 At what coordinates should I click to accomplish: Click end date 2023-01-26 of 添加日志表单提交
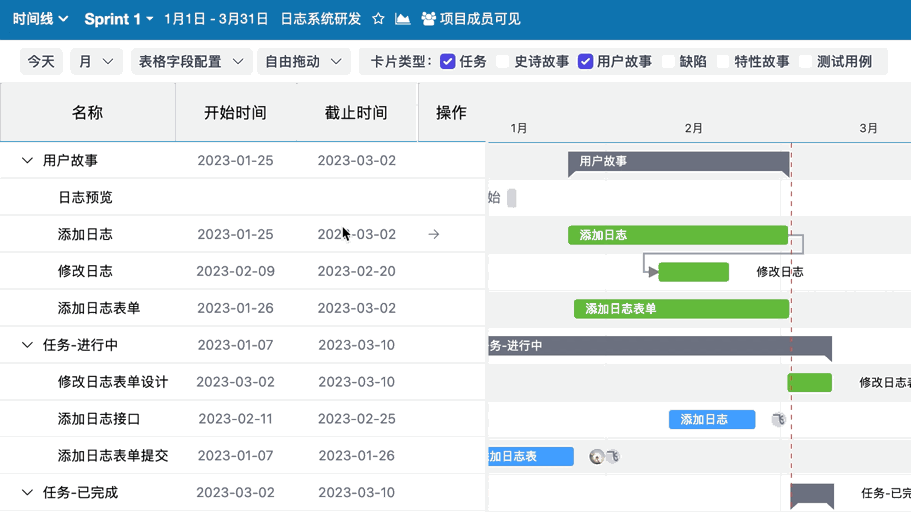tap(356, 456)
